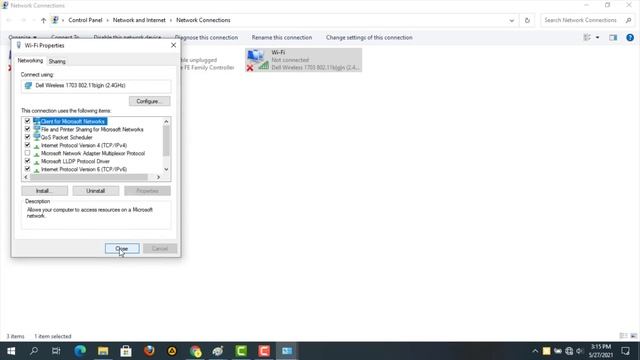Open green Camtasia icon on taskbar
This screenshot has width=640, height=360.
pyautogui.click(x=241, y=351)
